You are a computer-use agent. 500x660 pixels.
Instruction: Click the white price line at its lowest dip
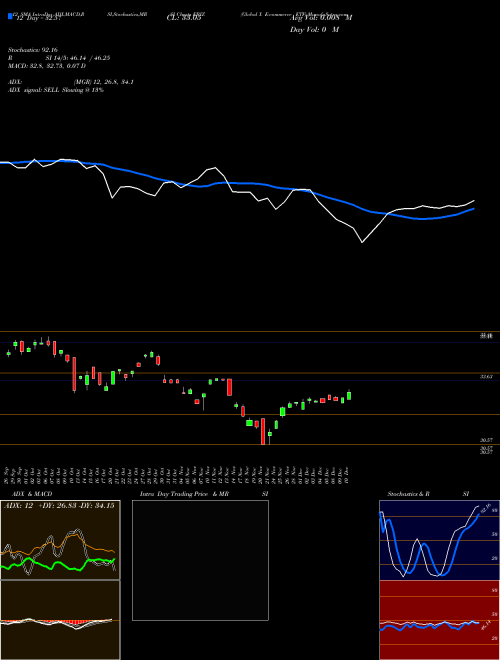[x=362, y=242]
